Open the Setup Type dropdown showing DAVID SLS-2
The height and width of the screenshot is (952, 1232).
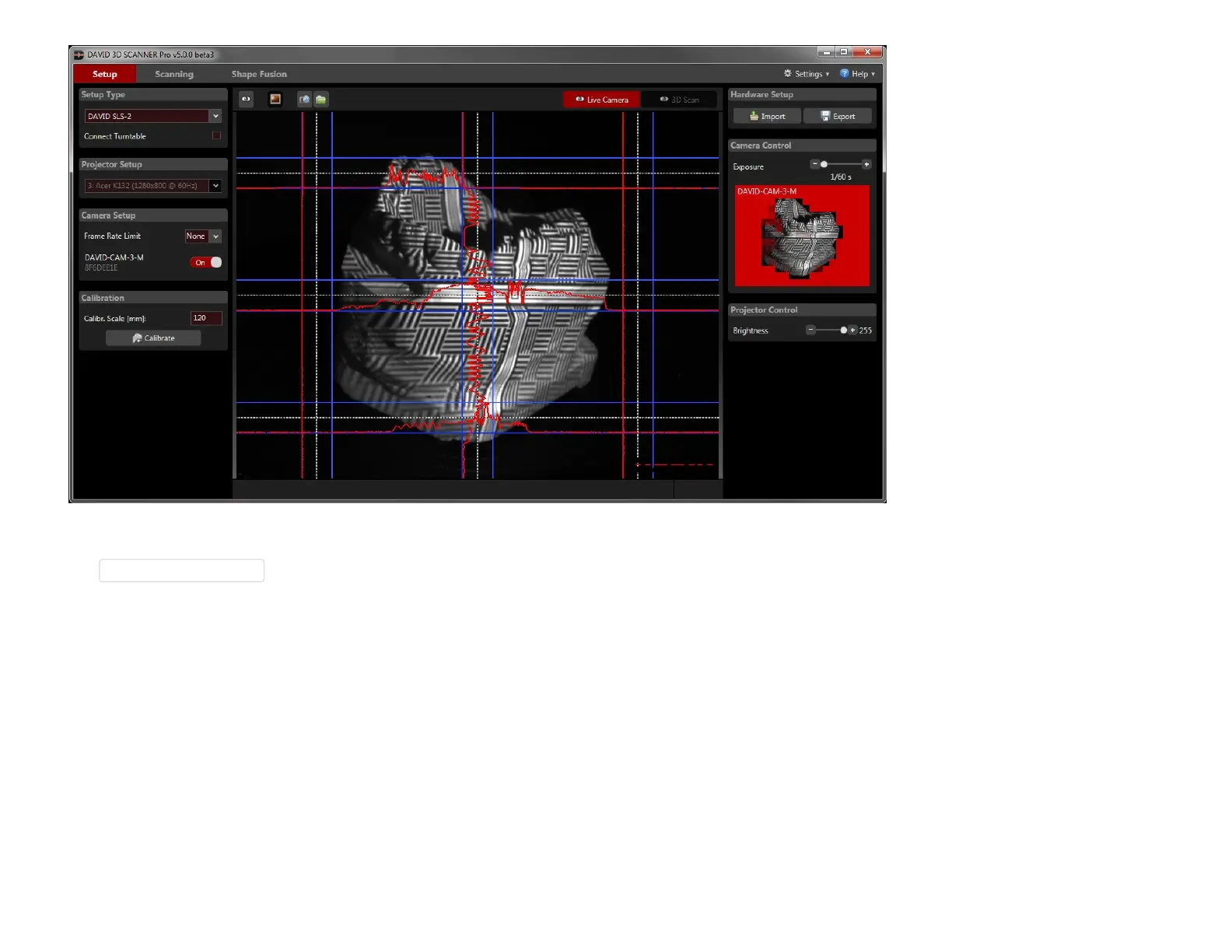point(153,116)
